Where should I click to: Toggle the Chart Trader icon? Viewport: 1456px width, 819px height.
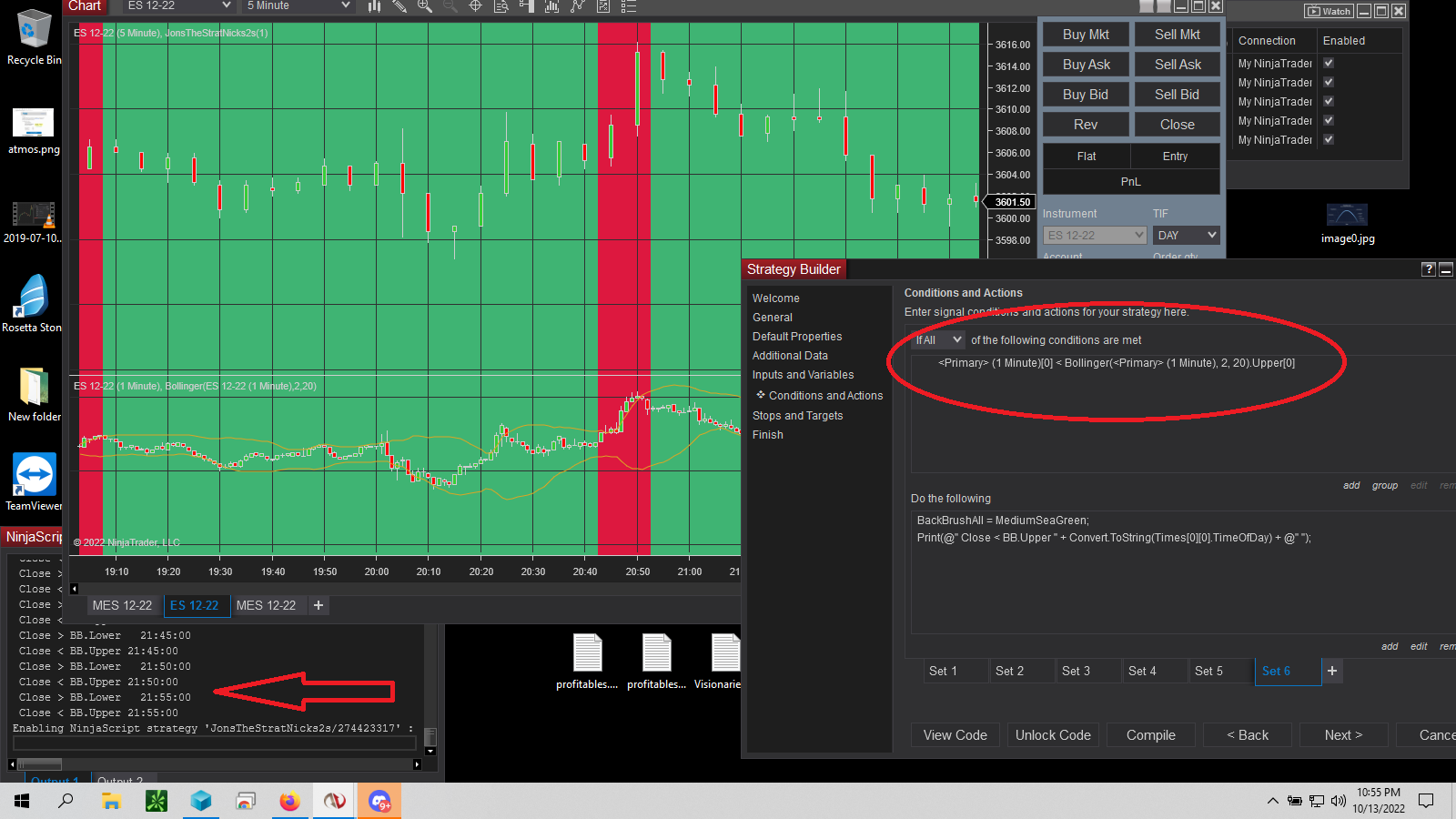click(x=526, y=5)
